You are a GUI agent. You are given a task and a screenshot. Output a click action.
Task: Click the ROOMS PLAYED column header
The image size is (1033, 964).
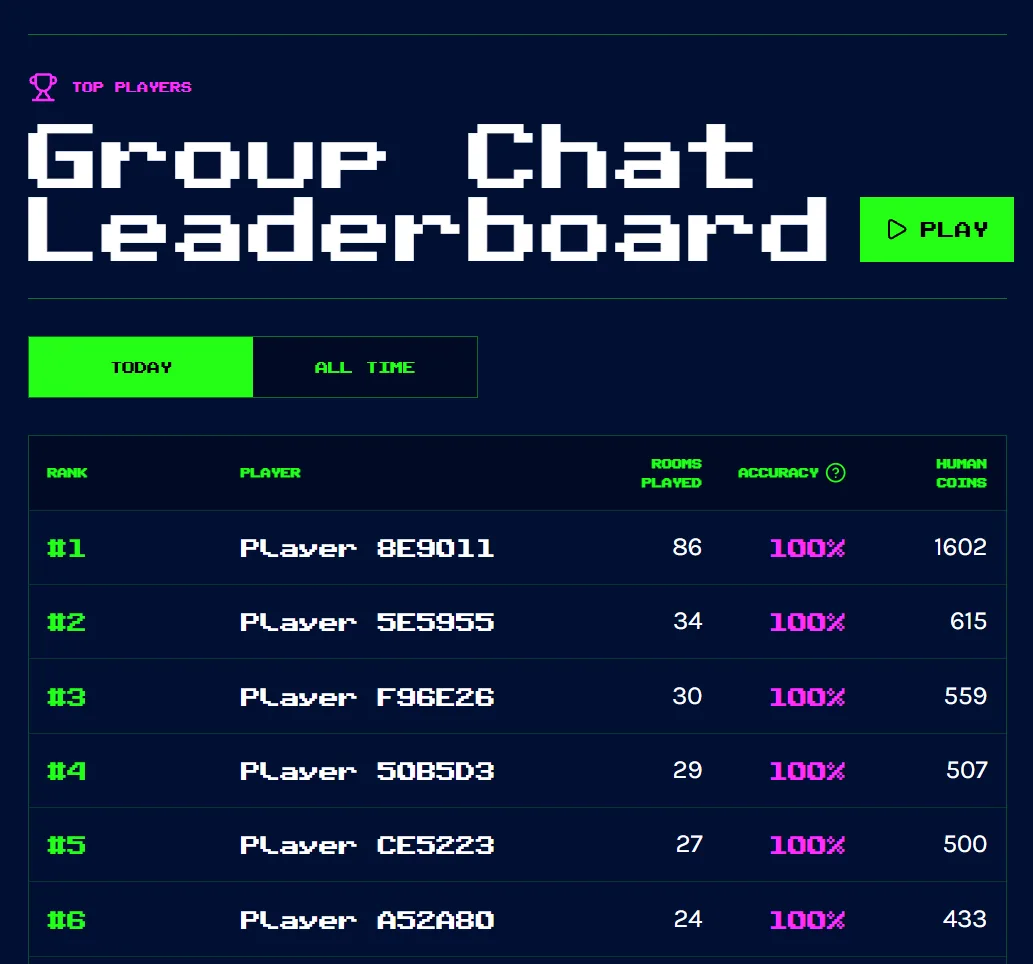671,473
